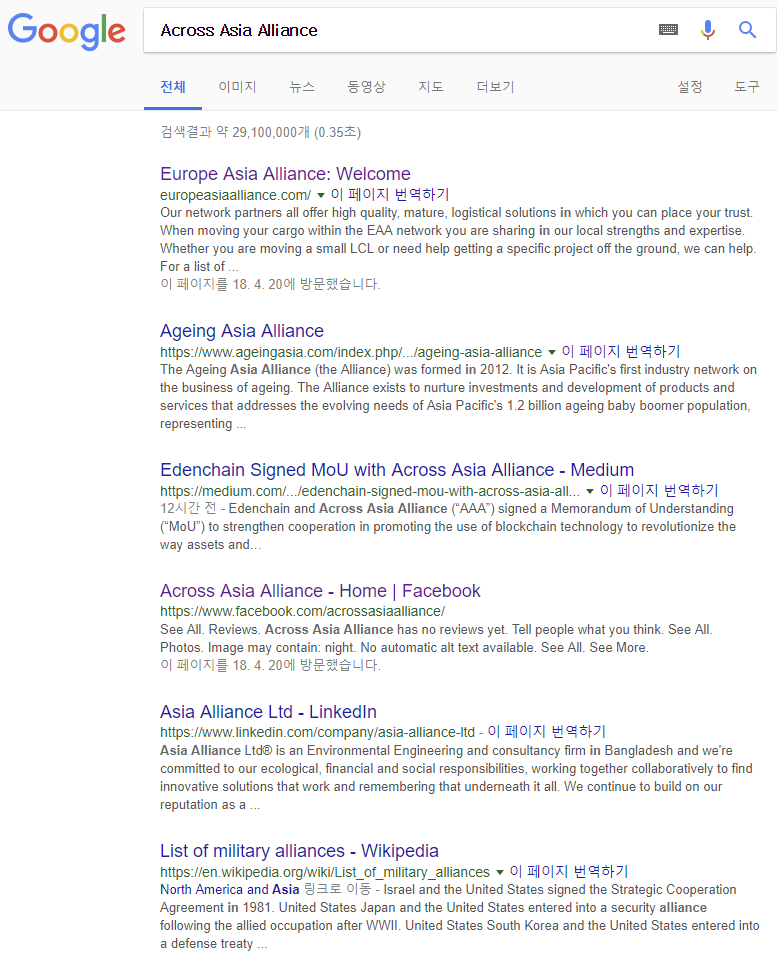The image size is (777, 968).
Task: Switch to the 뉴스 (News) tab
Action: [x=302, y=87]
